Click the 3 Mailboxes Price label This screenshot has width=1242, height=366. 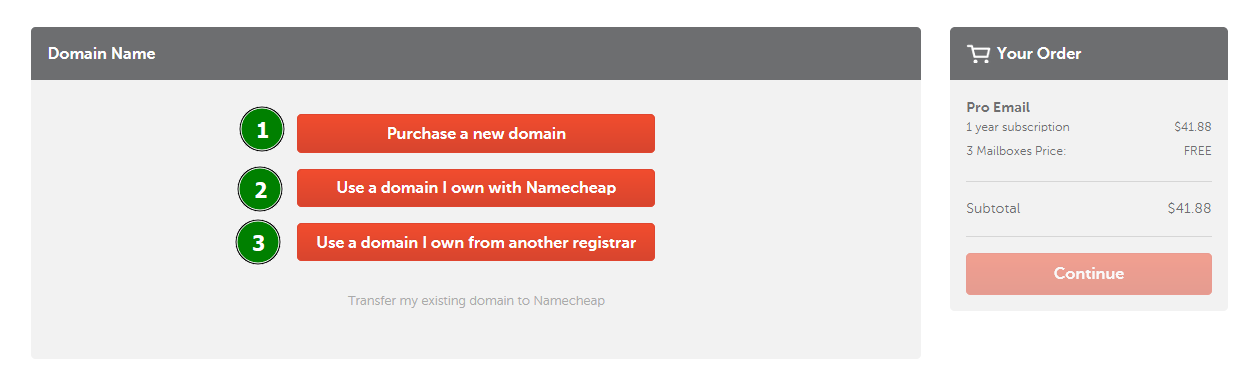coord(1016,151)
